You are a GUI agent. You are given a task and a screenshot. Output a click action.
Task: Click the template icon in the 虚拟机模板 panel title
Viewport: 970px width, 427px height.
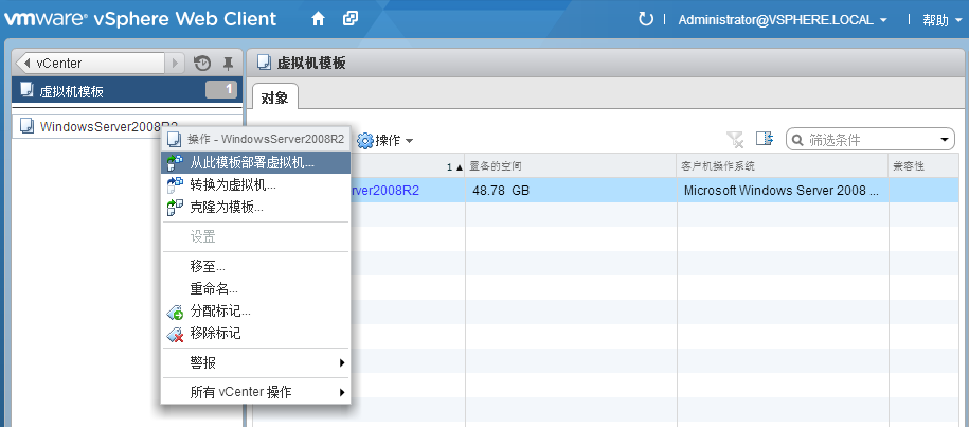(x=264, y=63)
